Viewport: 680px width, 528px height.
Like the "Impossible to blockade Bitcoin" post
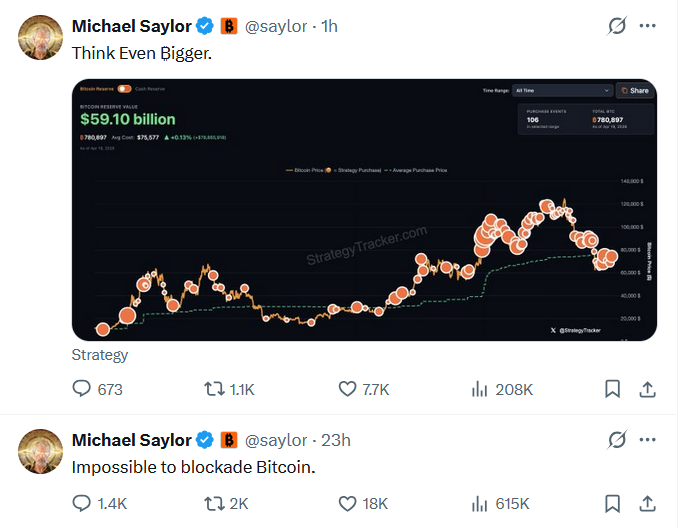coord(348,503)
